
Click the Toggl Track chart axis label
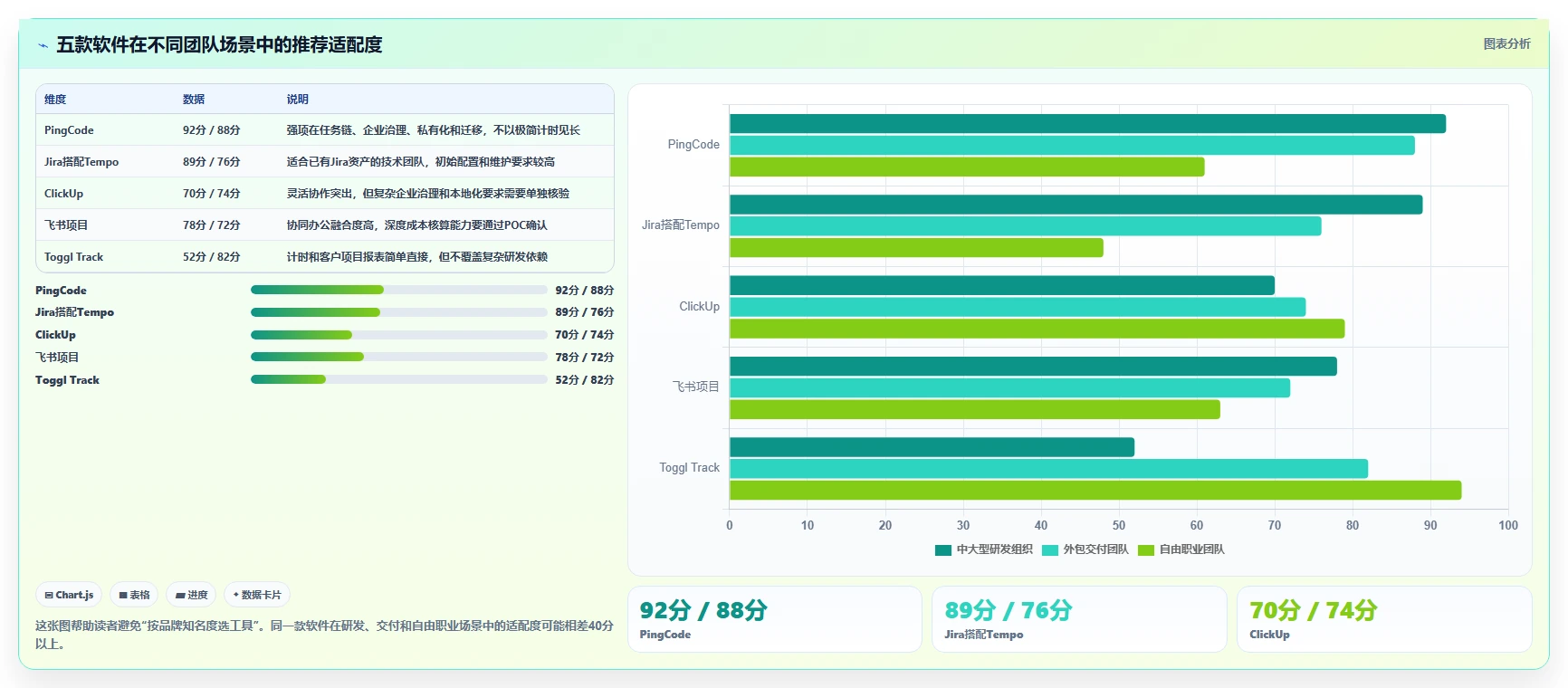click(x=689, y=468)
